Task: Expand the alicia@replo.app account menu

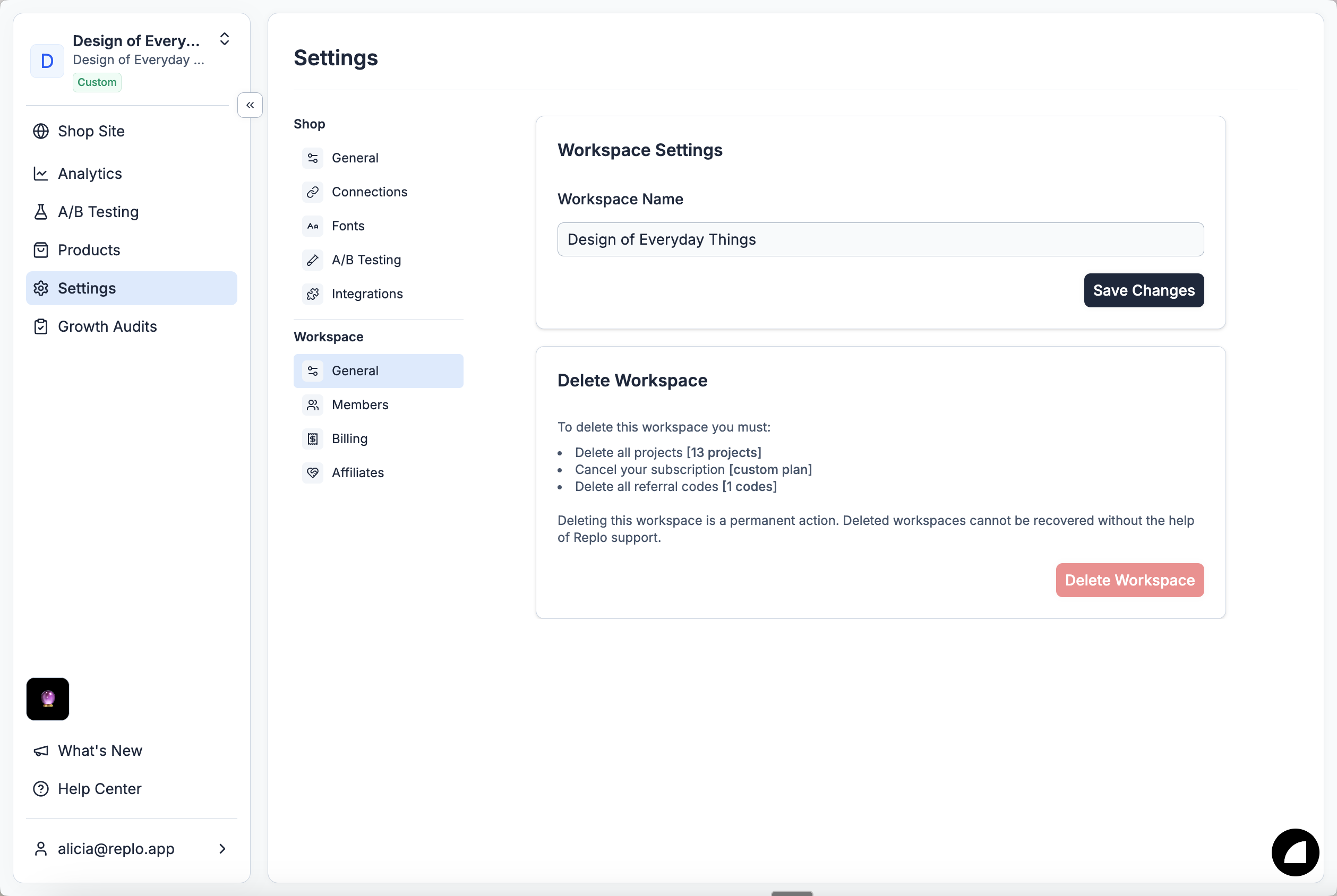Action: (222, 849)
